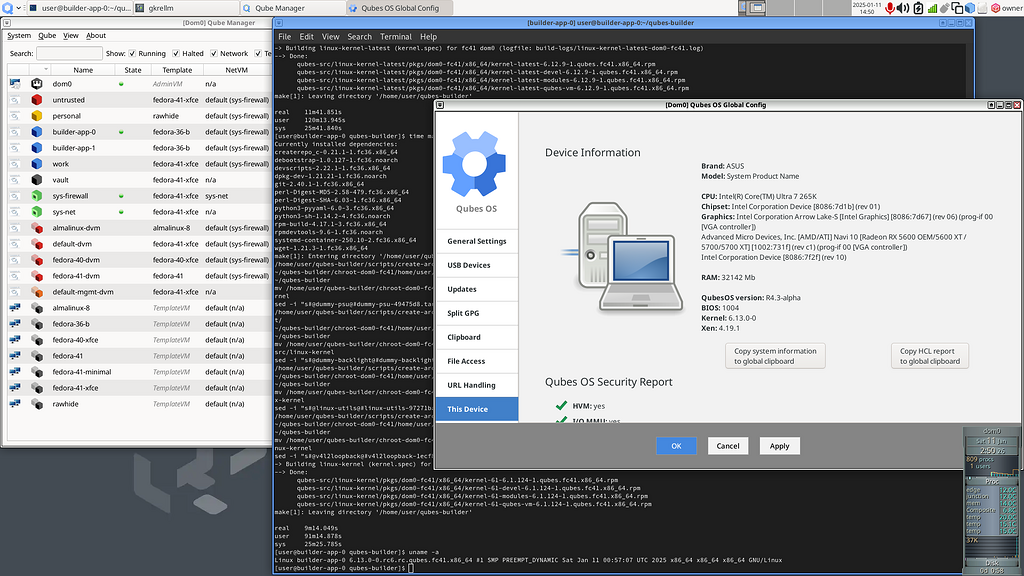
Task: Open the USB Devices settings tab
Action: tap(469, 265)
